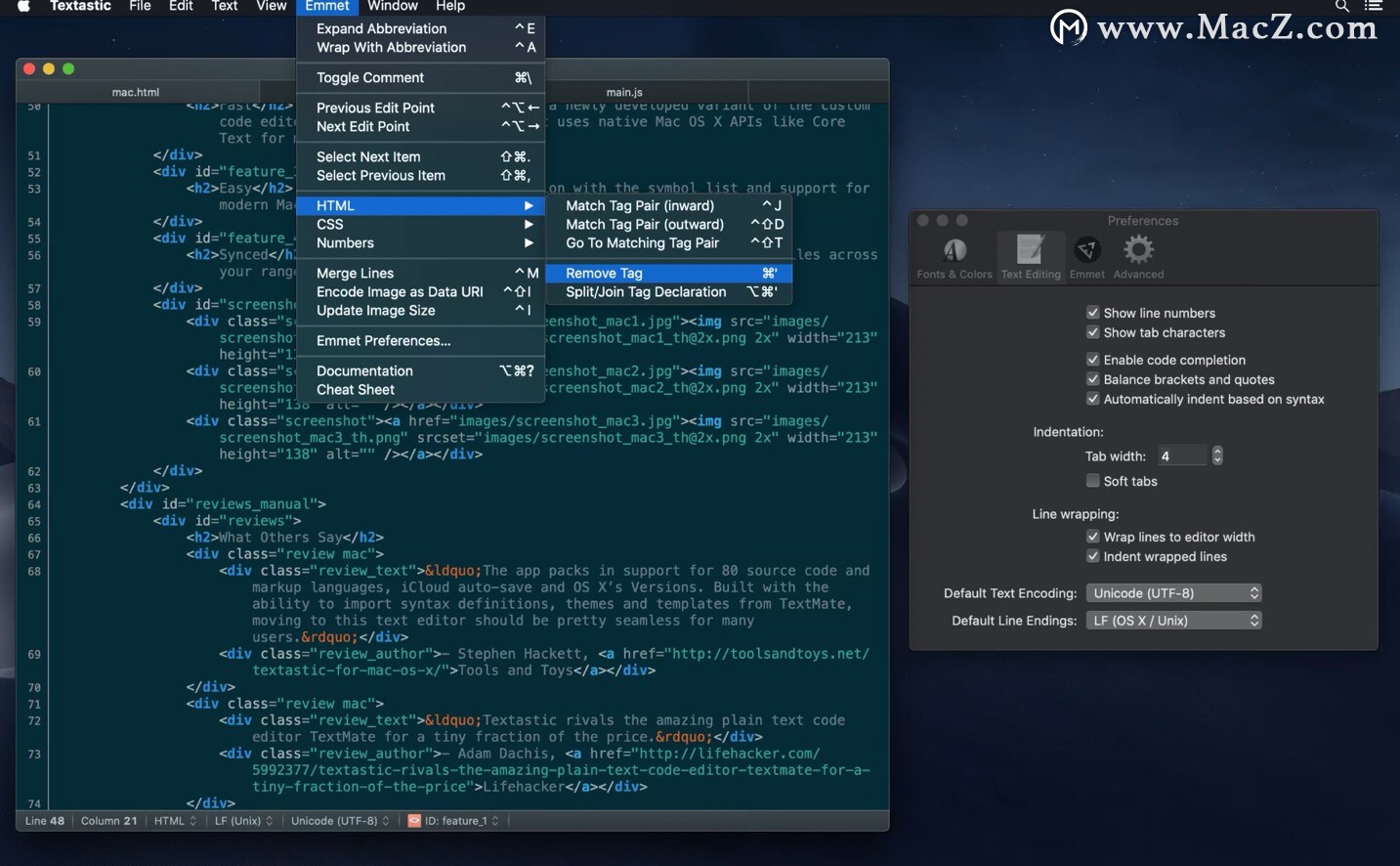Adjust Tab width stepper arrows
The width and height of the screenshot is (1400, 866).
pos(1217,455)
